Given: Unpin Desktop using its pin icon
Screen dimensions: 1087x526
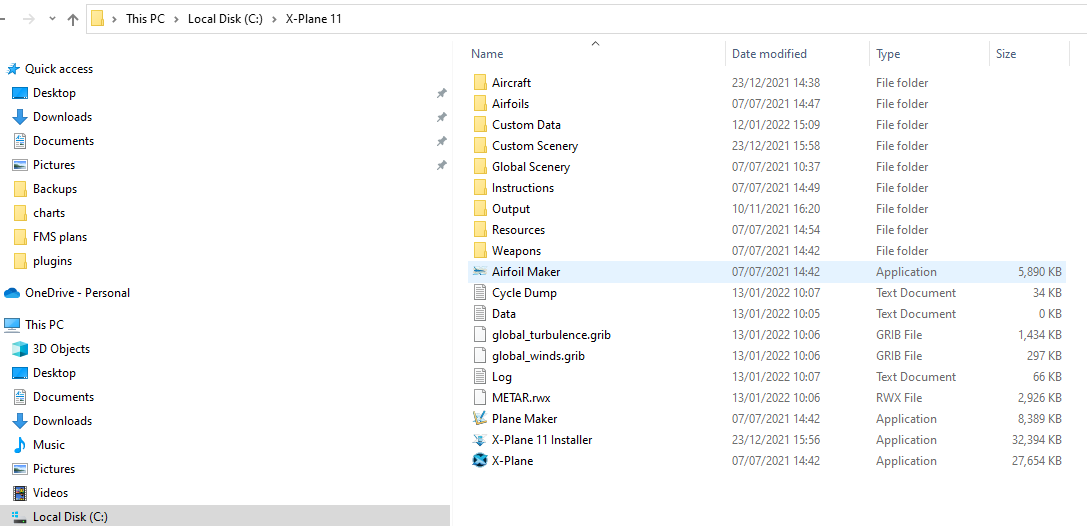Looking at the screenshot, I should pos(441,93).
